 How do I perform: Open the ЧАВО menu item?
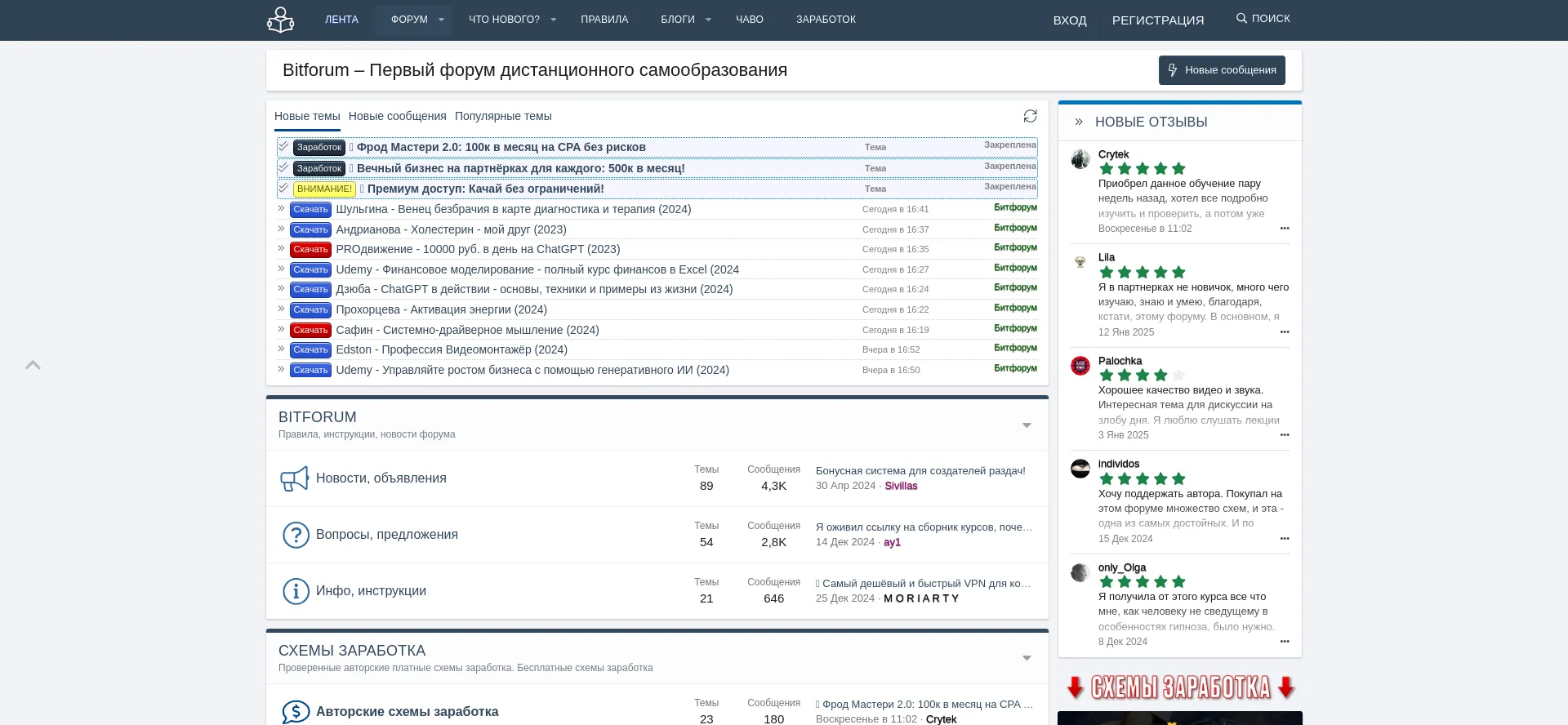pos(750,20)
